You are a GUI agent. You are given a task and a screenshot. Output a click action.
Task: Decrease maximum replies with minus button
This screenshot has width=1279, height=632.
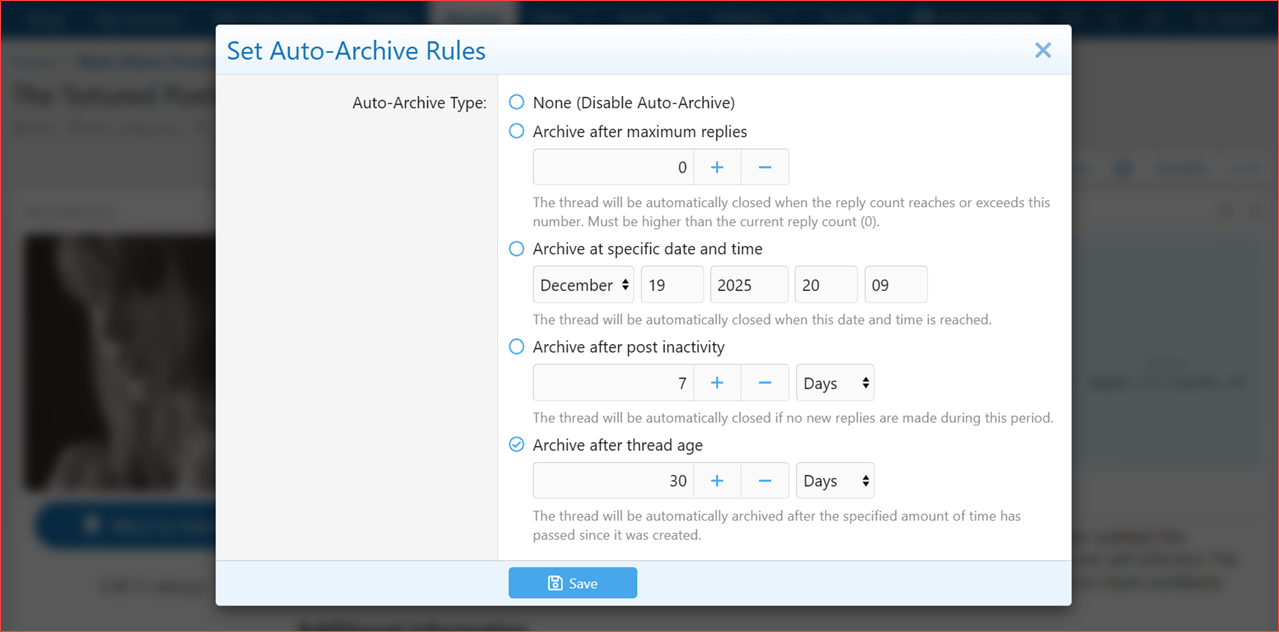(765, 167)
